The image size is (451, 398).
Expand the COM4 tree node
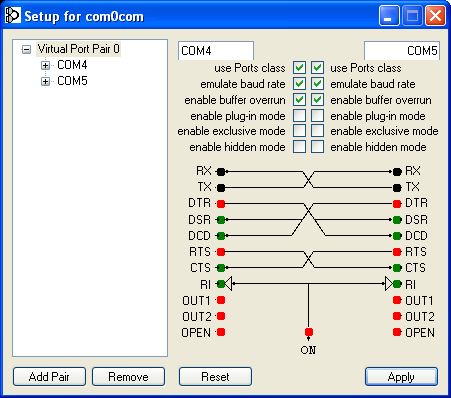point(45,65)
